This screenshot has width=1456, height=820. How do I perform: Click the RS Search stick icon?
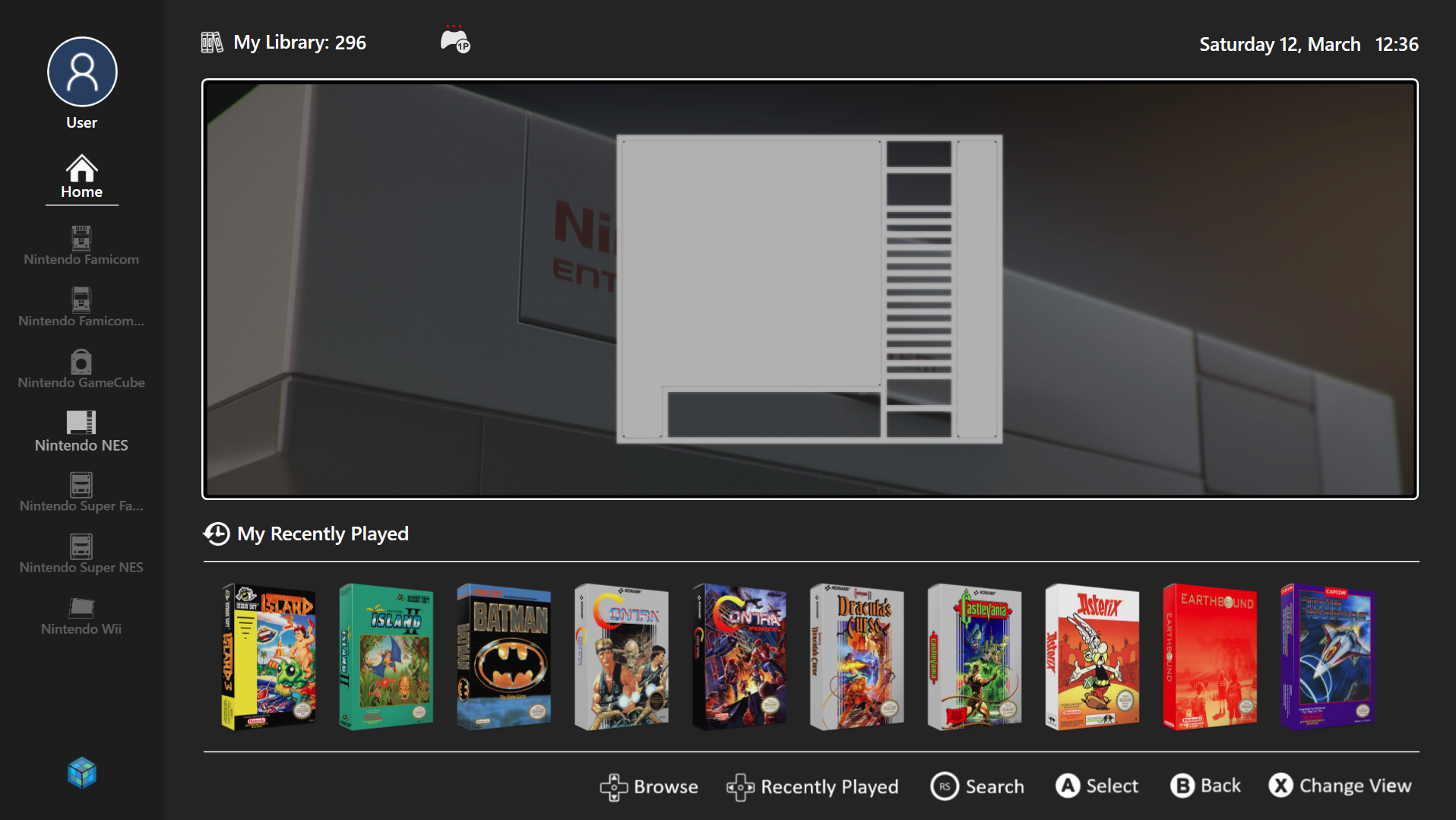(x=945, y=787)
